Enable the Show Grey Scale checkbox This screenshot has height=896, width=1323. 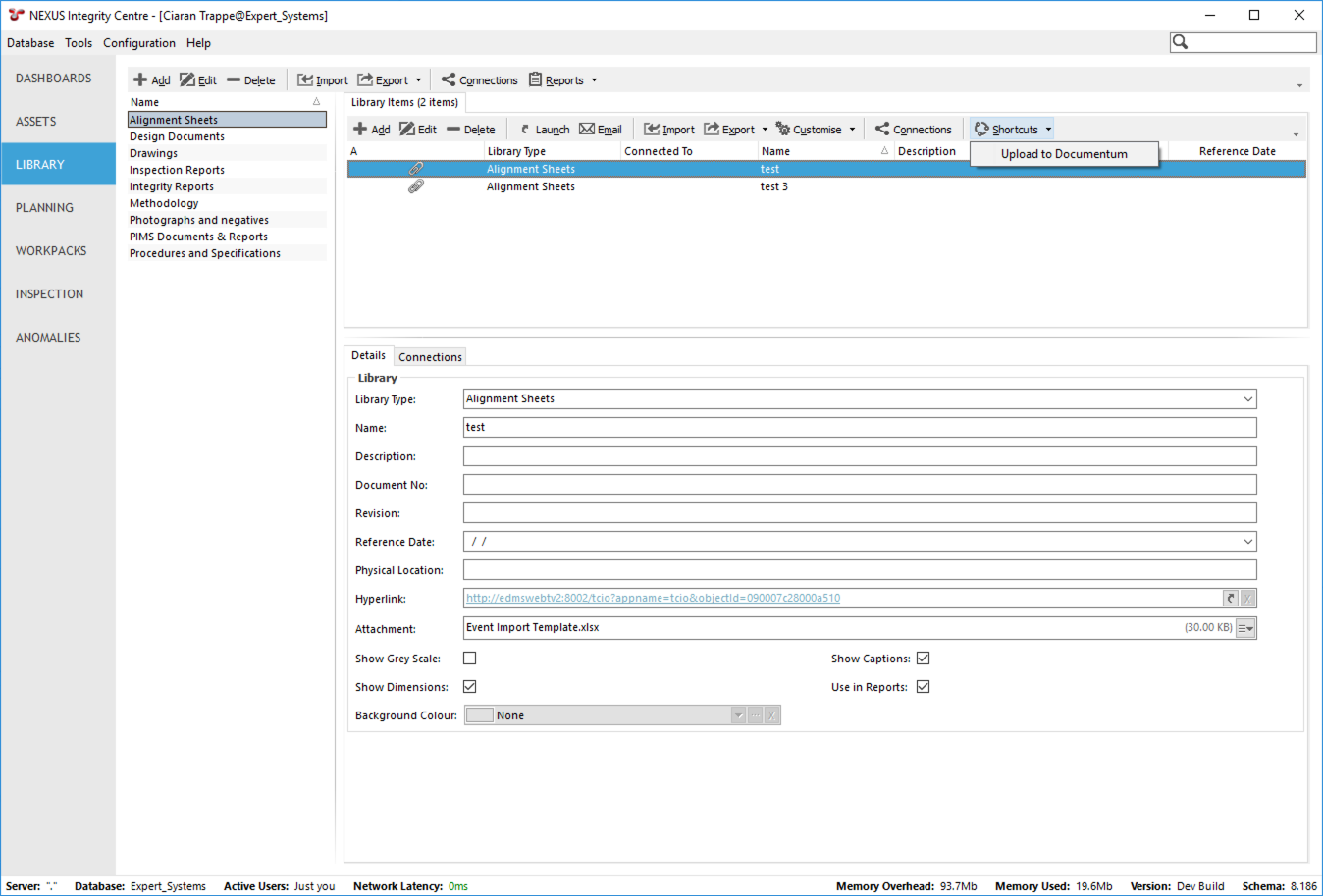pos(470,659)
